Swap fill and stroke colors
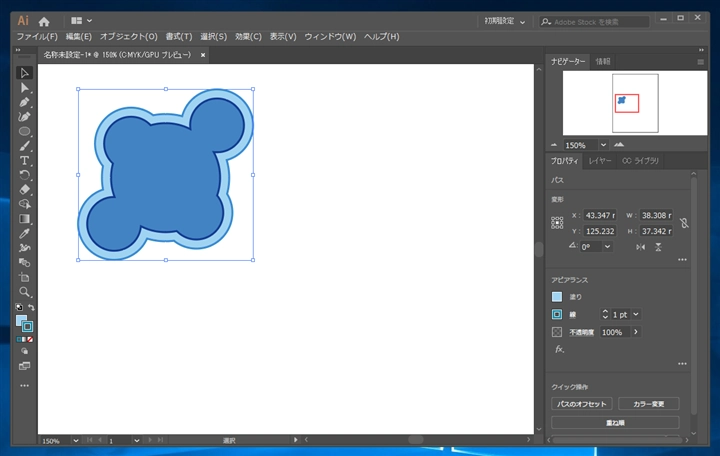 tap(31, 307)
